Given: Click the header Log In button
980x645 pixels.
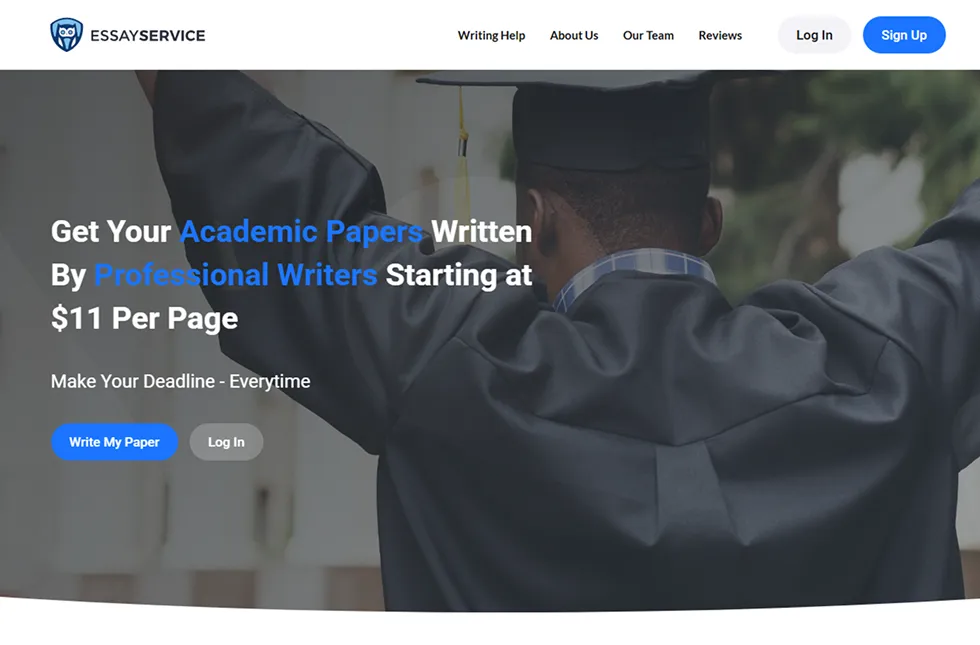Looking at the screenshot, I should click(814, 35).
